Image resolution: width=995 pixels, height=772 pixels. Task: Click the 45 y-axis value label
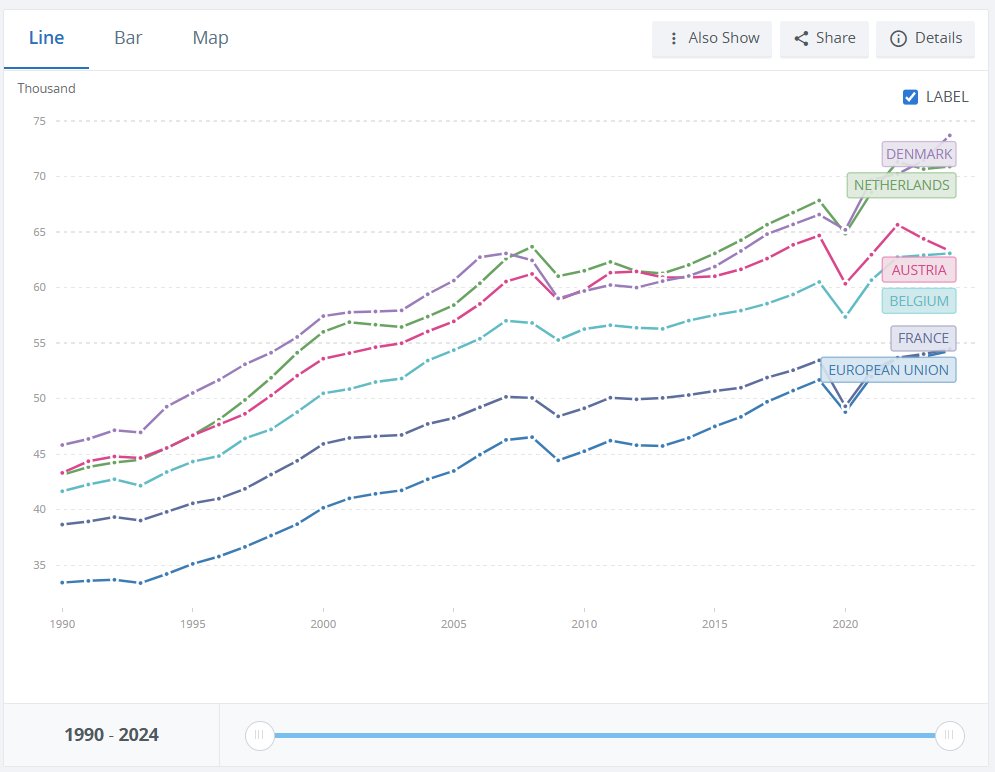(39, 454)
